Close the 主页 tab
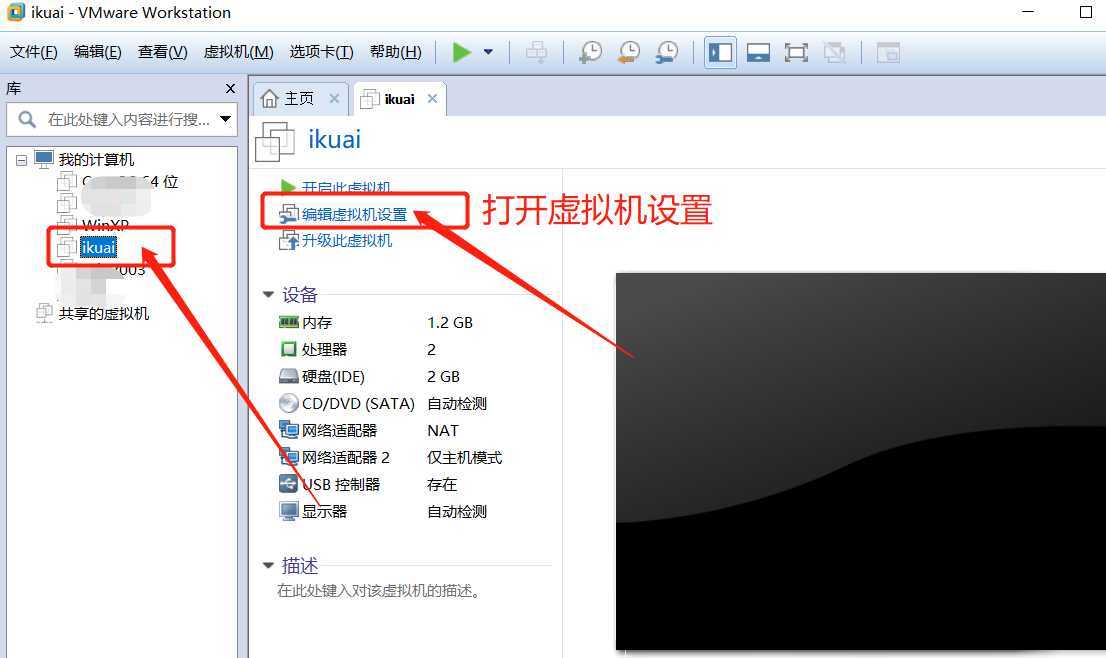1106x658 pixels. (x=334, y=99)
